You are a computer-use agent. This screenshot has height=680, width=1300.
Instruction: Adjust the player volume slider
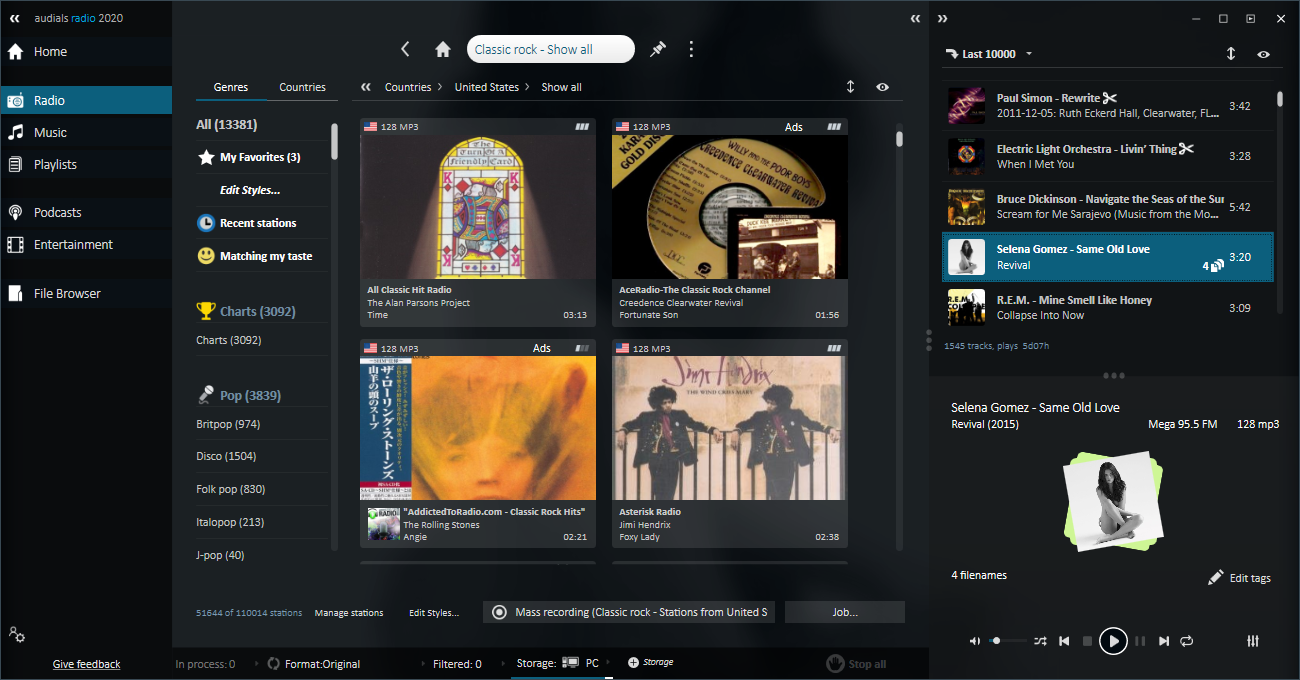[x=1008, y=641]
